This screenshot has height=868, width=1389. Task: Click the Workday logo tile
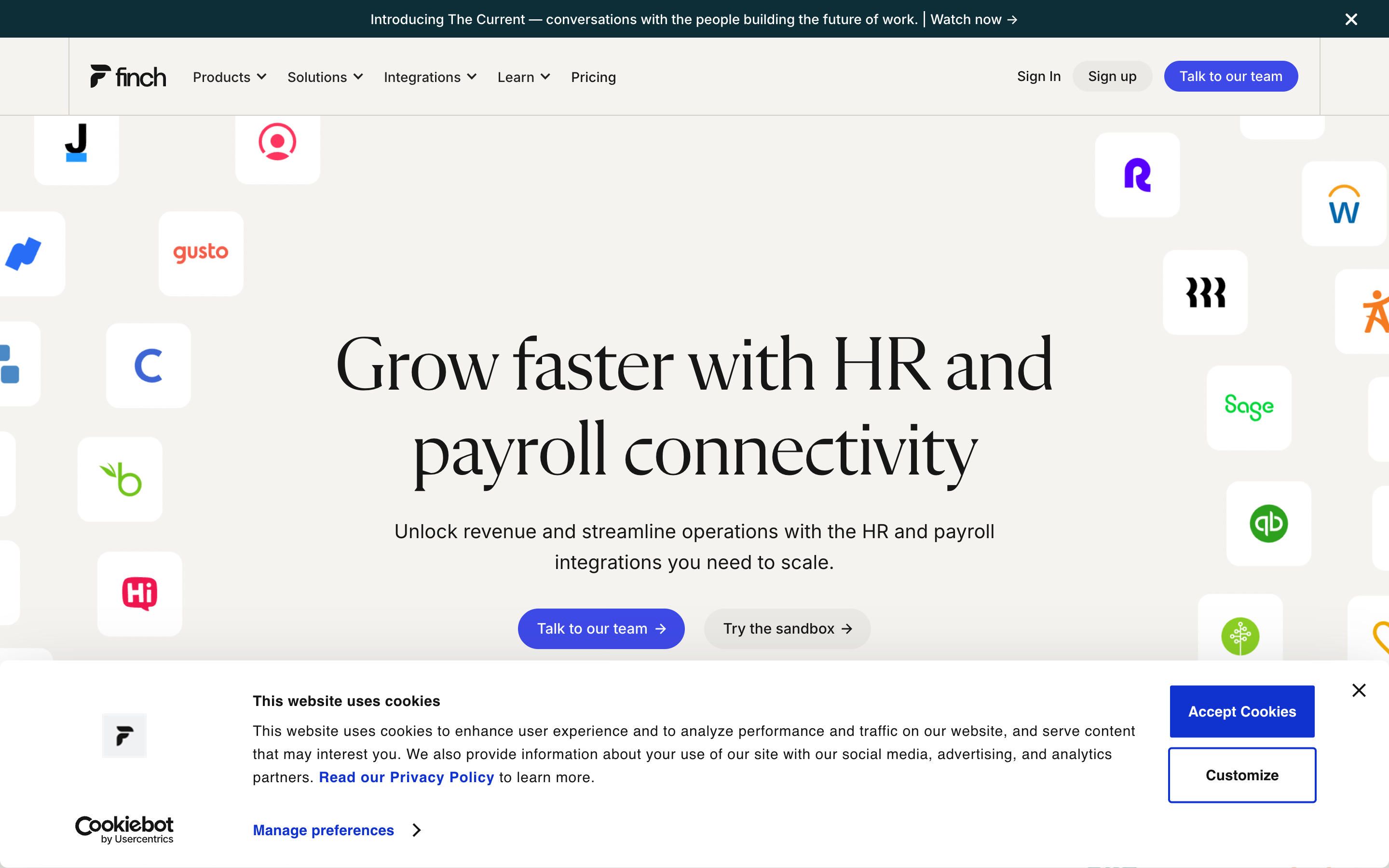(x=1344, y=204)
